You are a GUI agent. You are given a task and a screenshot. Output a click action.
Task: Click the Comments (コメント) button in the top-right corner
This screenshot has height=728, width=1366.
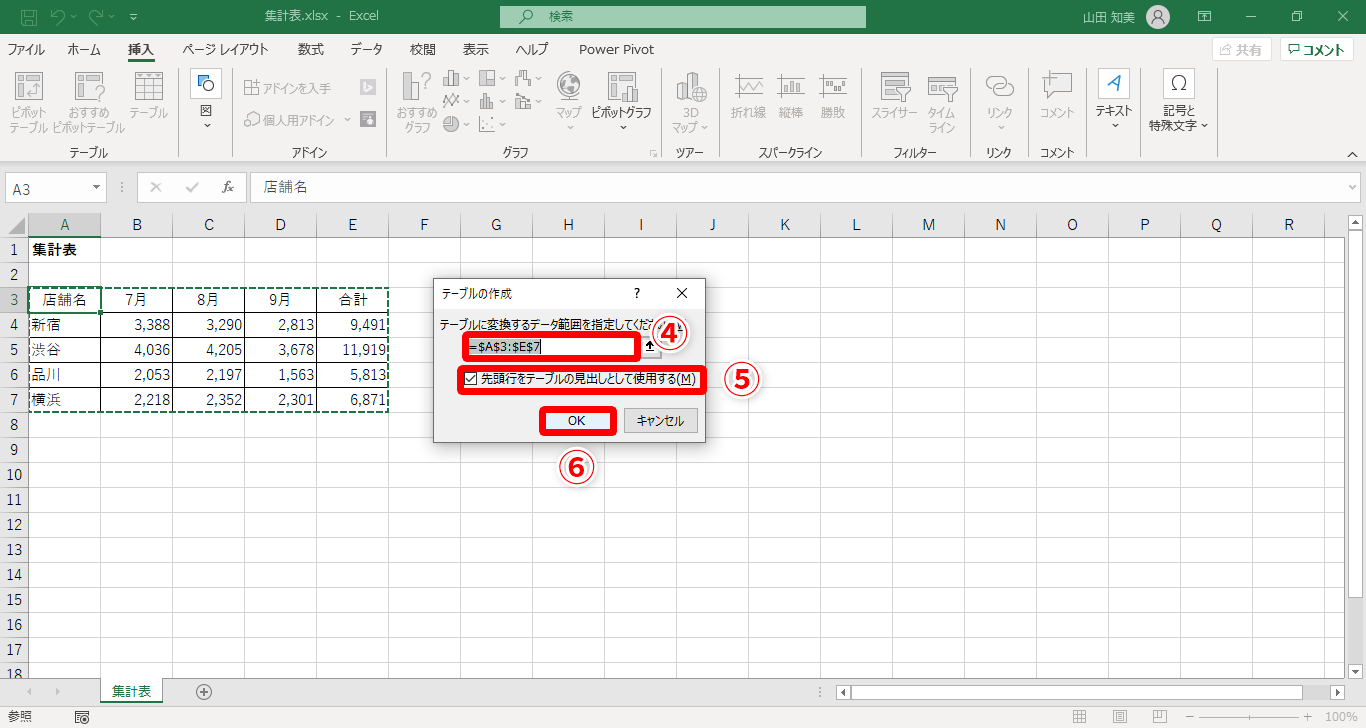click(1317, 50)
